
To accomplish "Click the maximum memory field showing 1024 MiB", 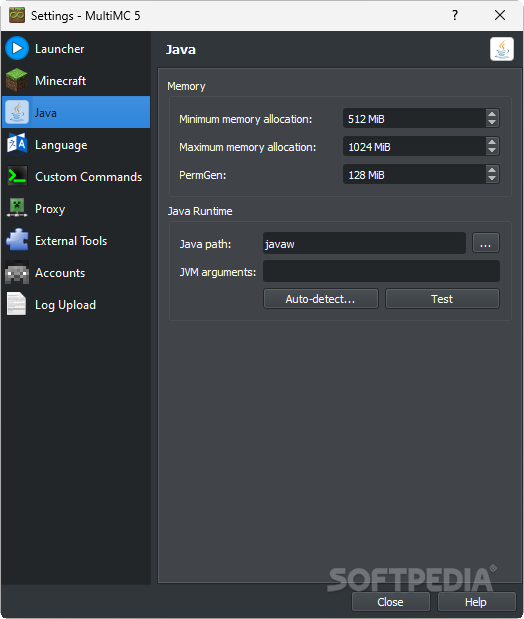I will [414, 146].
